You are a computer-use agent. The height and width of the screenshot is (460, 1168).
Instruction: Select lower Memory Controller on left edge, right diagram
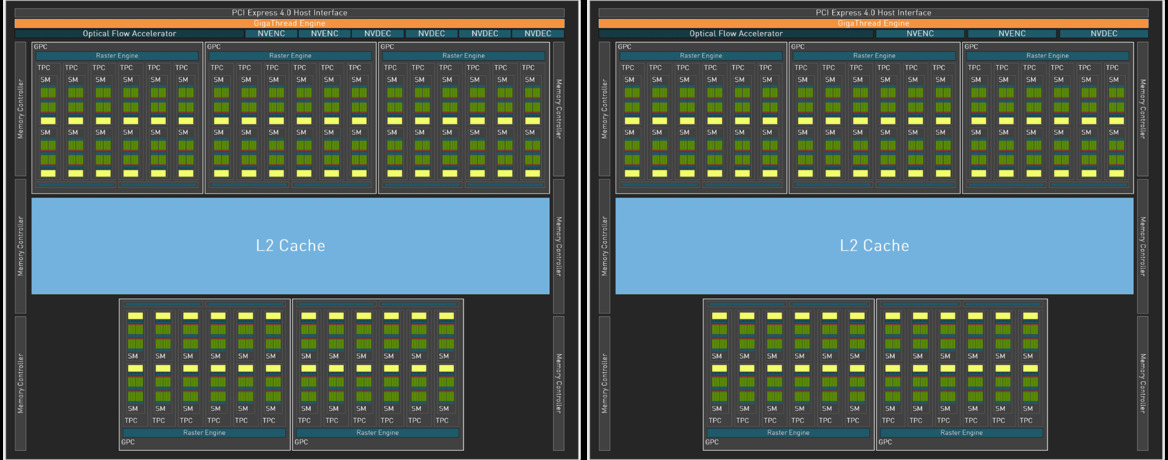click(604, 383)
